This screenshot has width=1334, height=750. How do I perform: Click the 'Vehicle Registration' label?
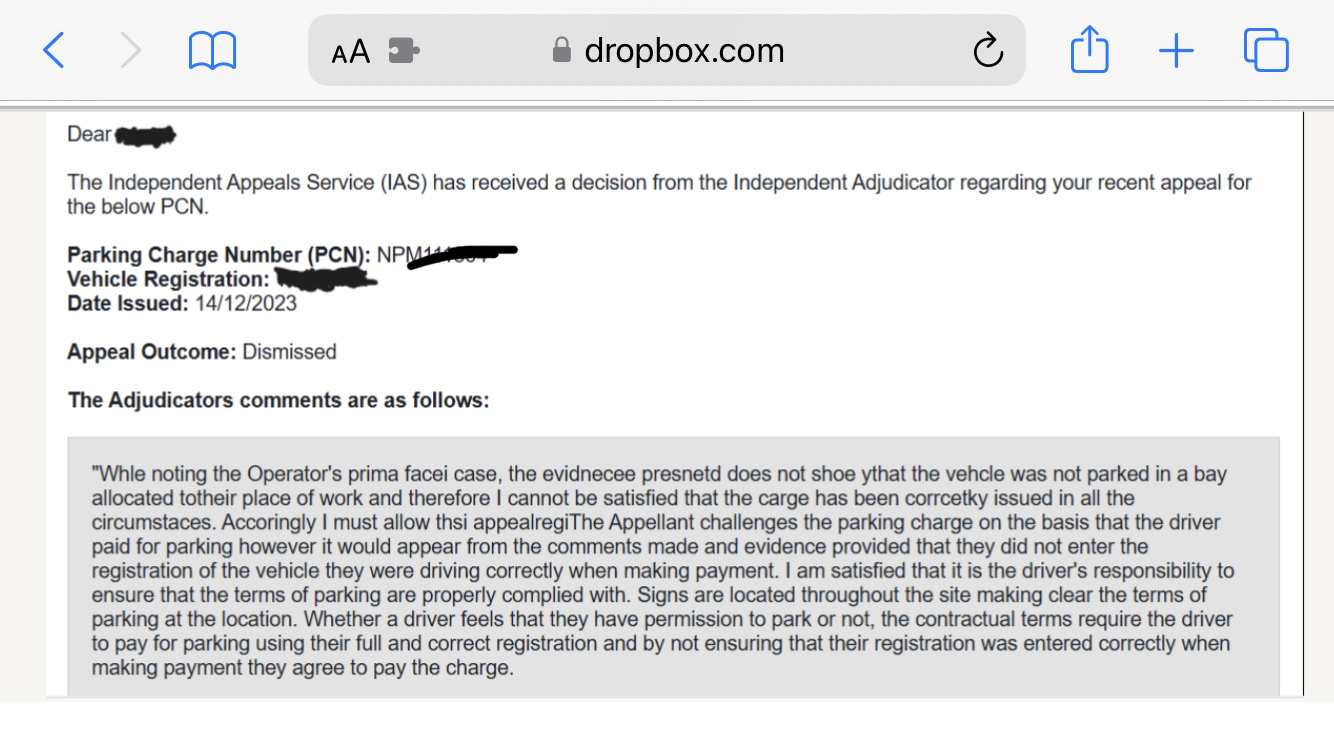point(168,279)
